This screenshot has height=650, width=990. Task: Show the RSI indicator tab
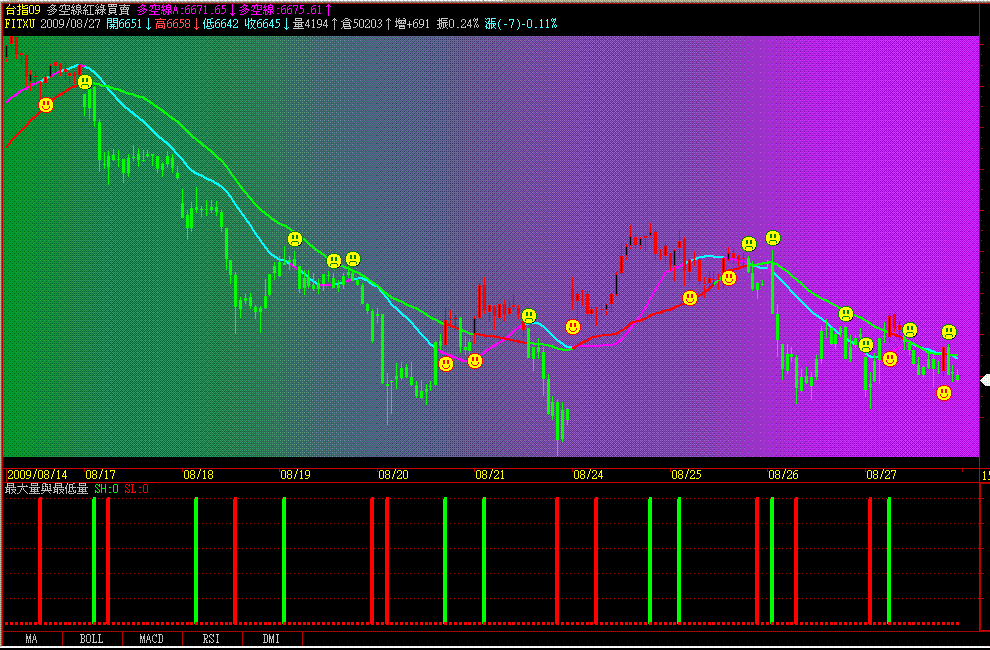211,638
